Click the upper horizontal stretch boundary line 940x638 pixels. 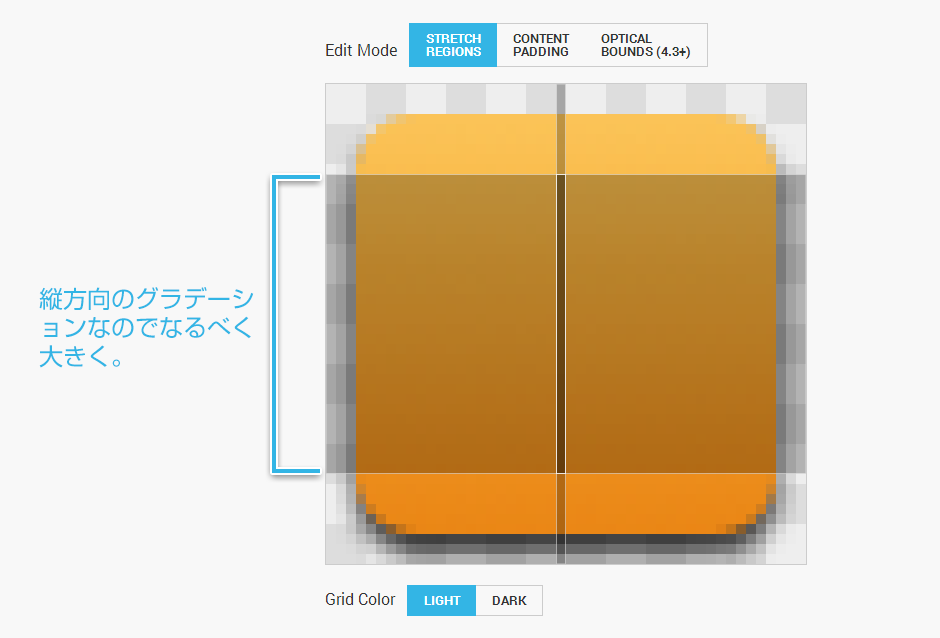(x=566, y=175)
